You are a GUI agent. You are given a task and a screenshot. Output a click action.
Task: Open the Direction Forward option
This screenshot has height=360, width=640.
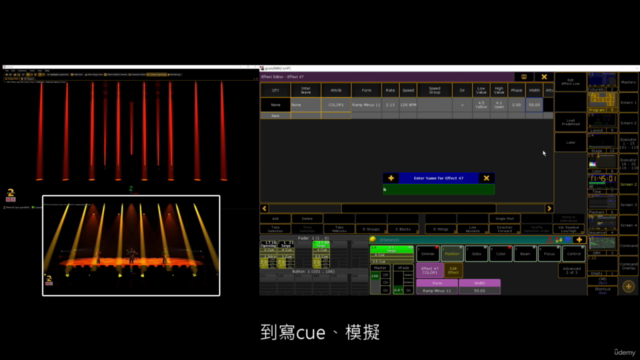504,229
